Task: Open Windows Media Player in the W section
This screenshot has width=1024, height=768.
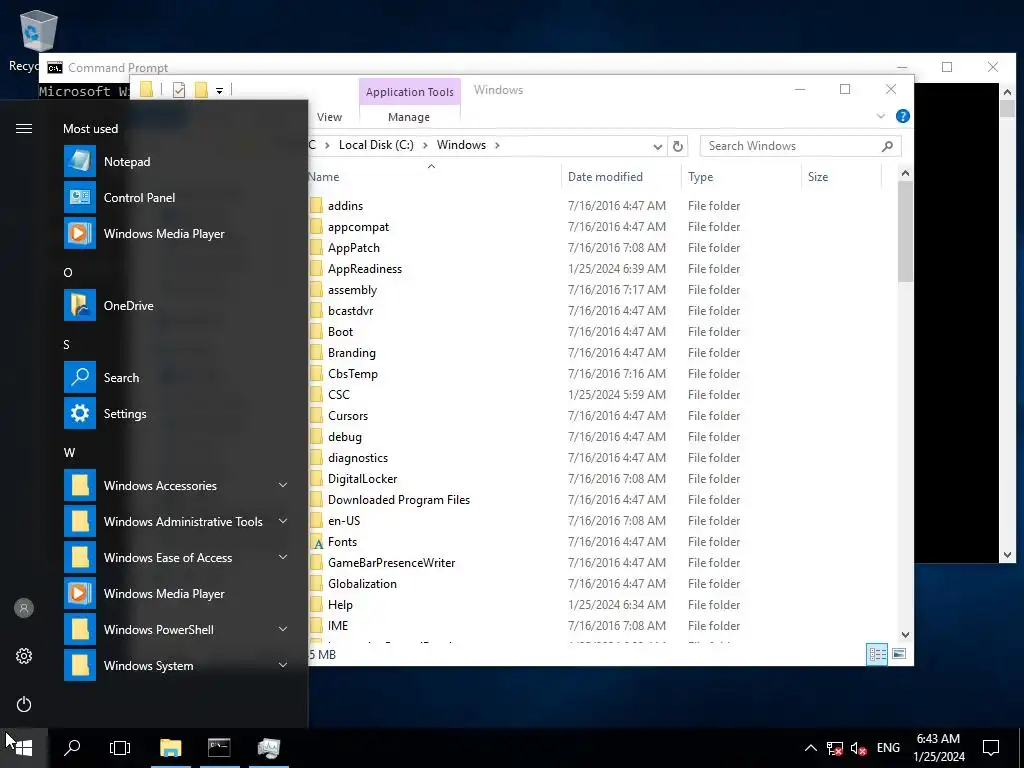Action: pos(176,594)
